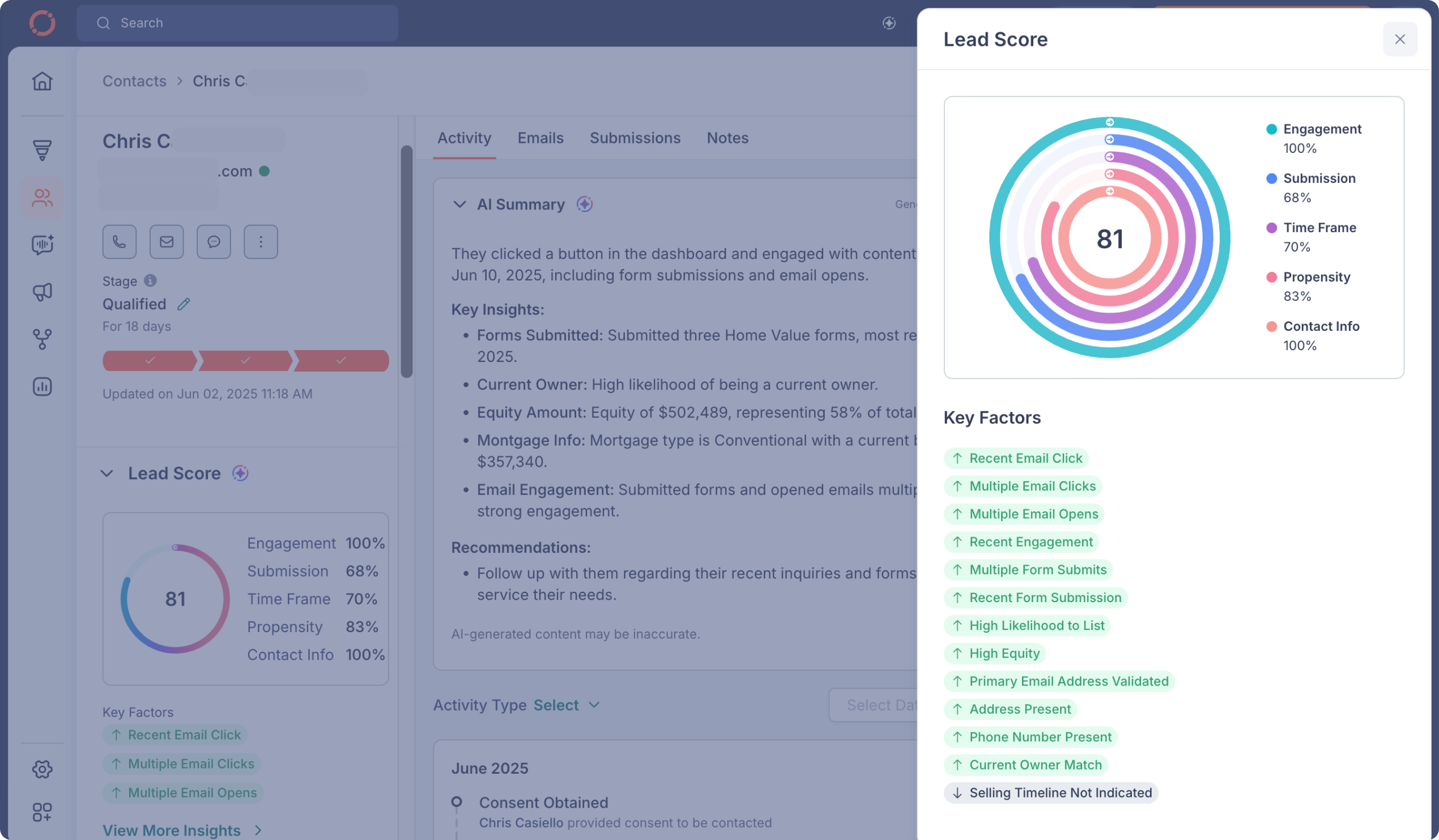Switch to the Emails tab

click(540, 138)
